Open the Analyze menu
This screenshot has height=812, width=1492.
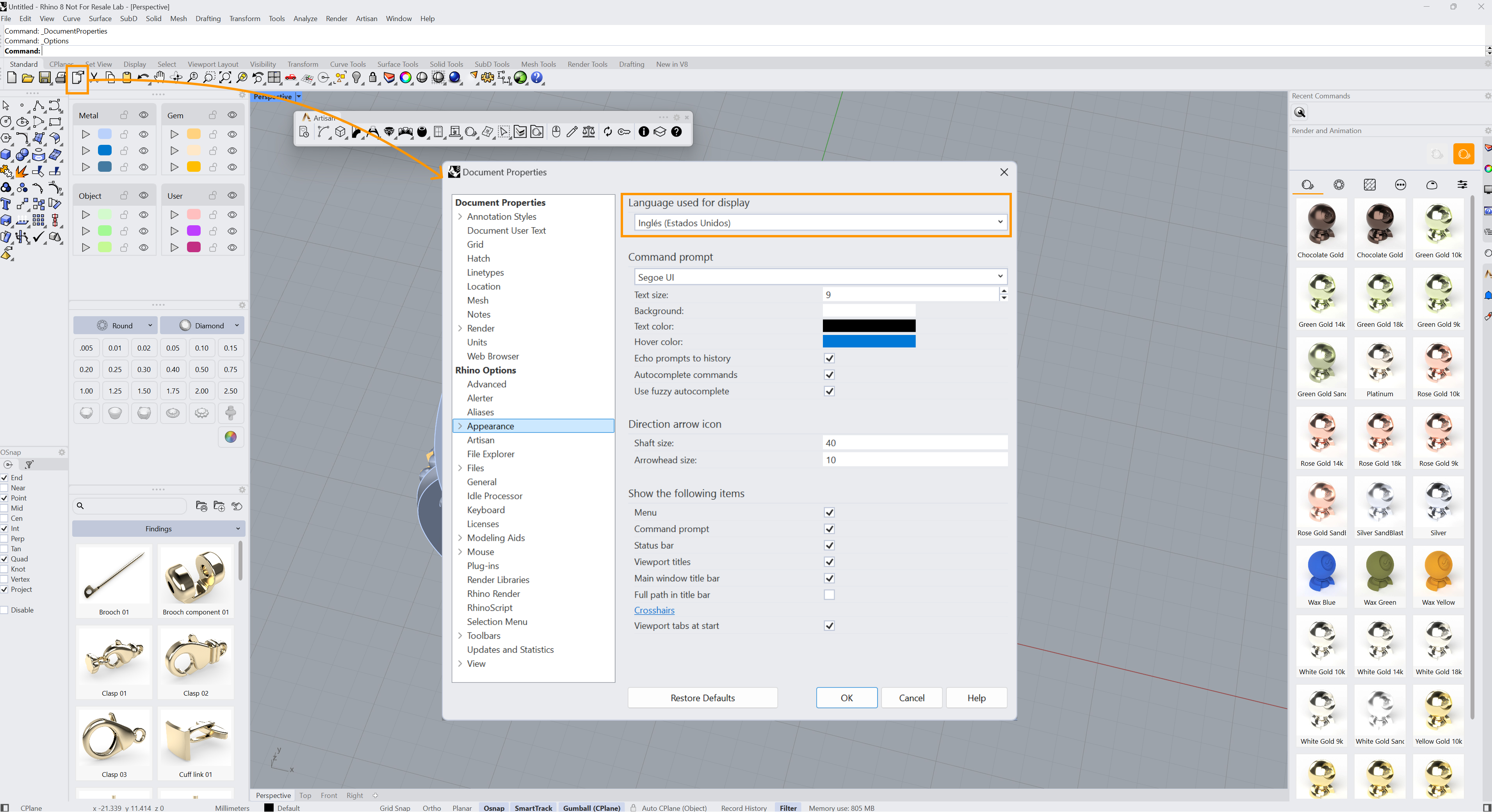[304, 18]
